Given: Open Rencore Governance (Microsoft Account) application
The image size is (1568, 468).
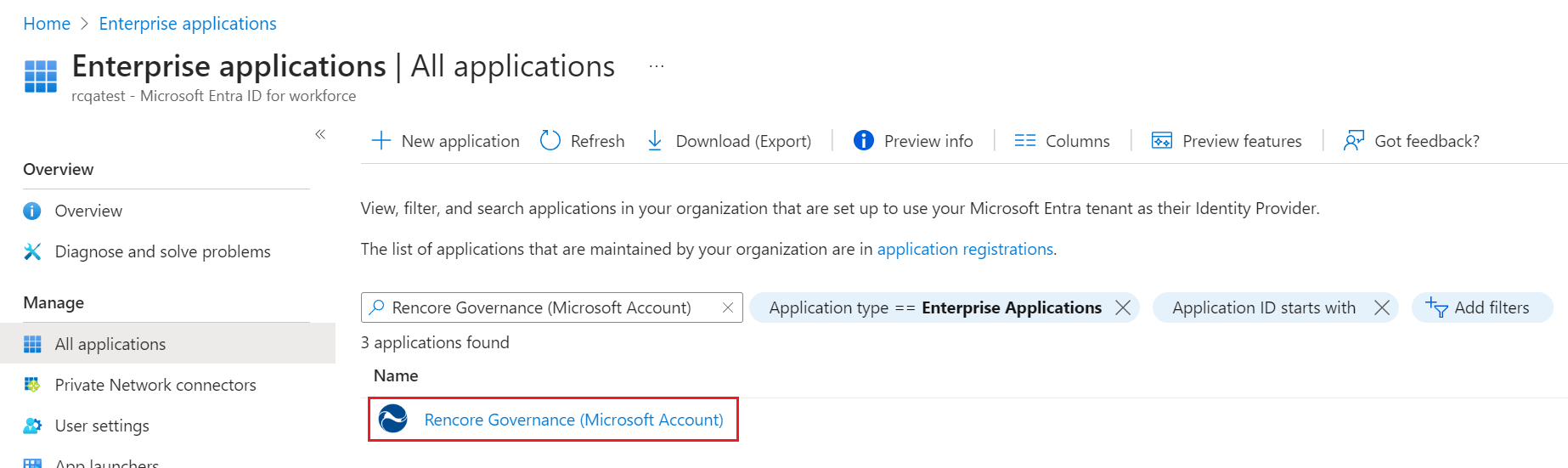Looking at the screenshot, I should click(574, 420).
